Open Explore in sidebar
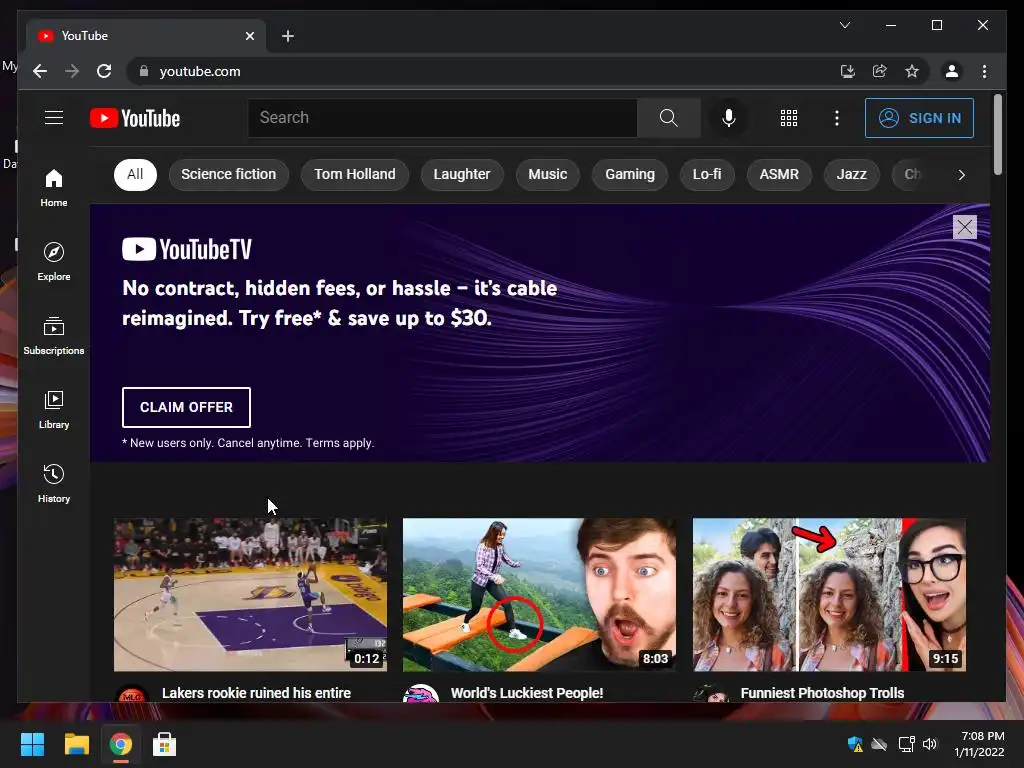 tap(54, 262)
